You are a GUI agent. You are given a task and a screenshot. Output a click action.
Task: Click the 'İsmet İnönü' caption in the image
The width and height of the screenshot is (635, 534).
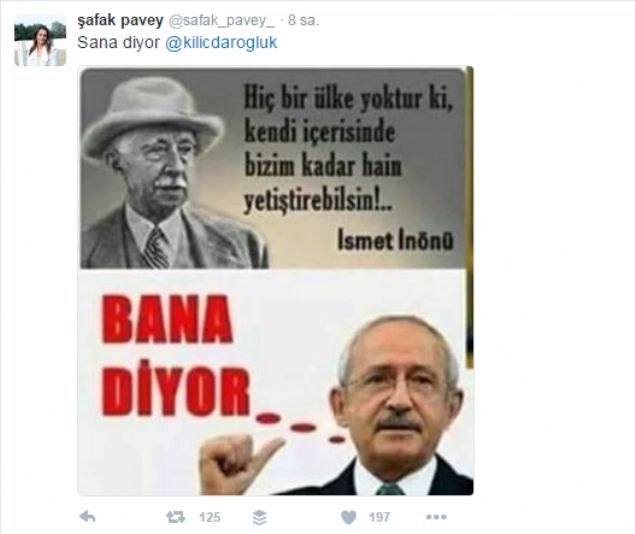[x=395, y=241]
